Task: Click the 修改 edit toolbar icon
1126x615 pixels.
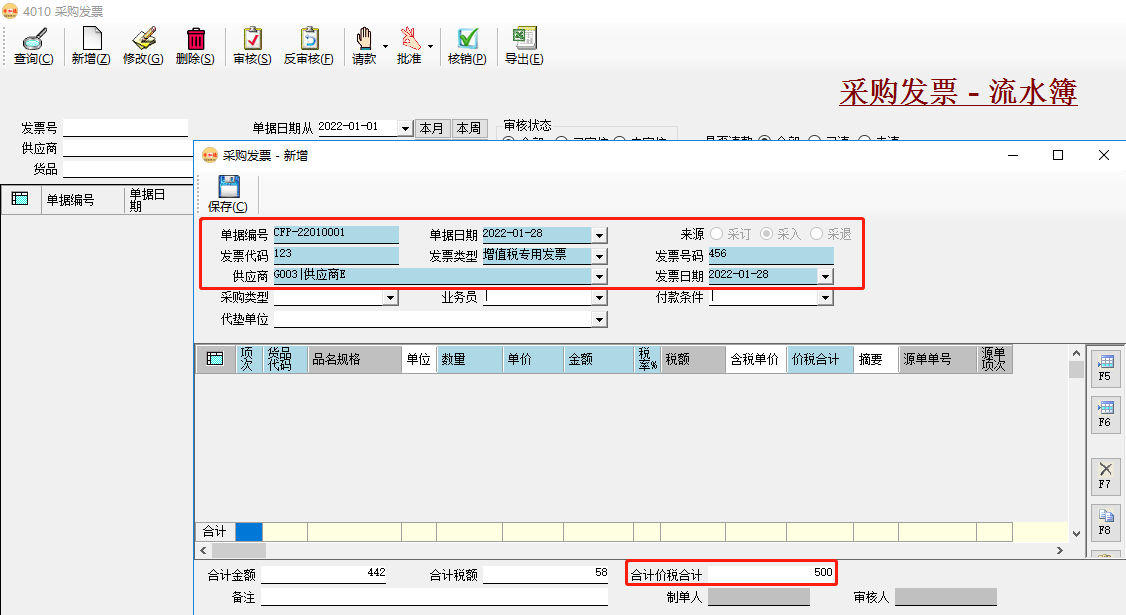Action: tap(143, 39)
